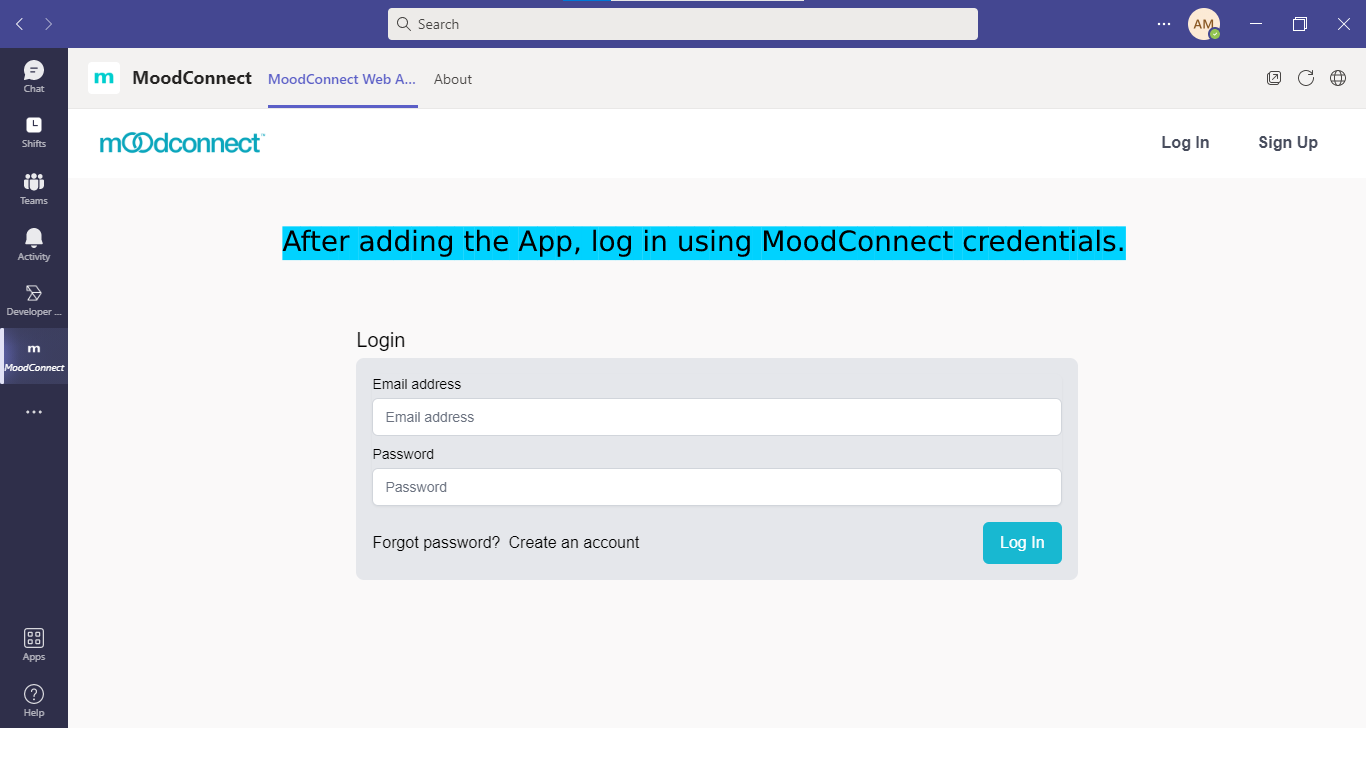
Task: Click the Create an account link
Action: pos(574,543)
